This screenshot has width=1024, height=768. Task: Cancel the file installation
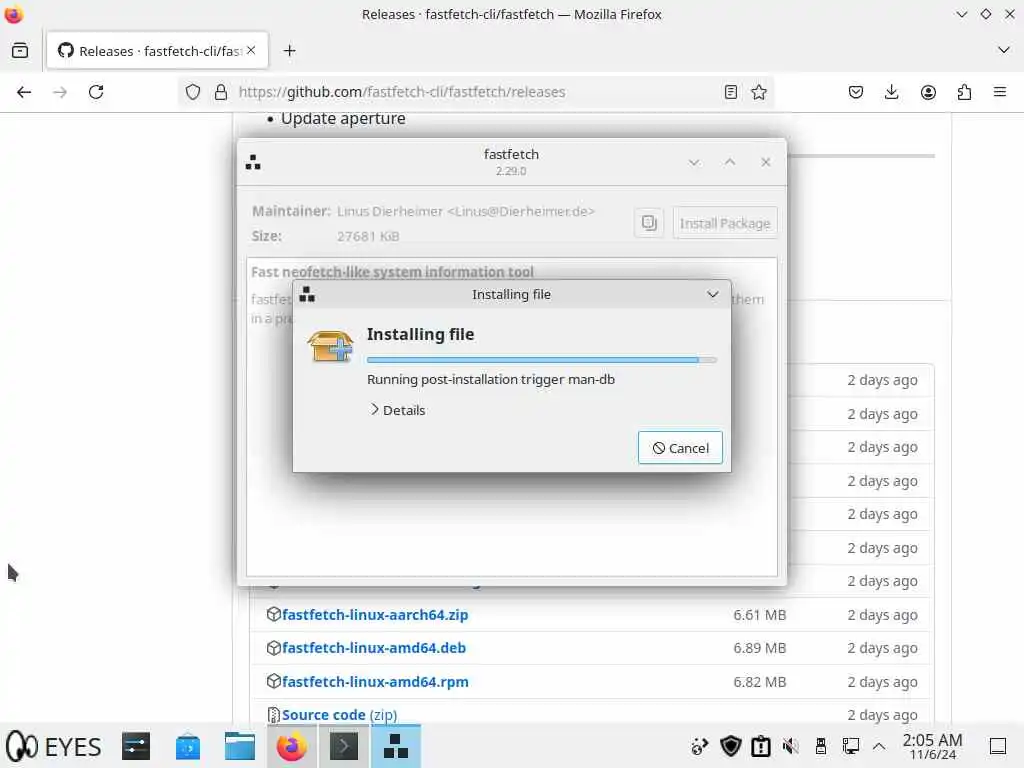(680, 447)
